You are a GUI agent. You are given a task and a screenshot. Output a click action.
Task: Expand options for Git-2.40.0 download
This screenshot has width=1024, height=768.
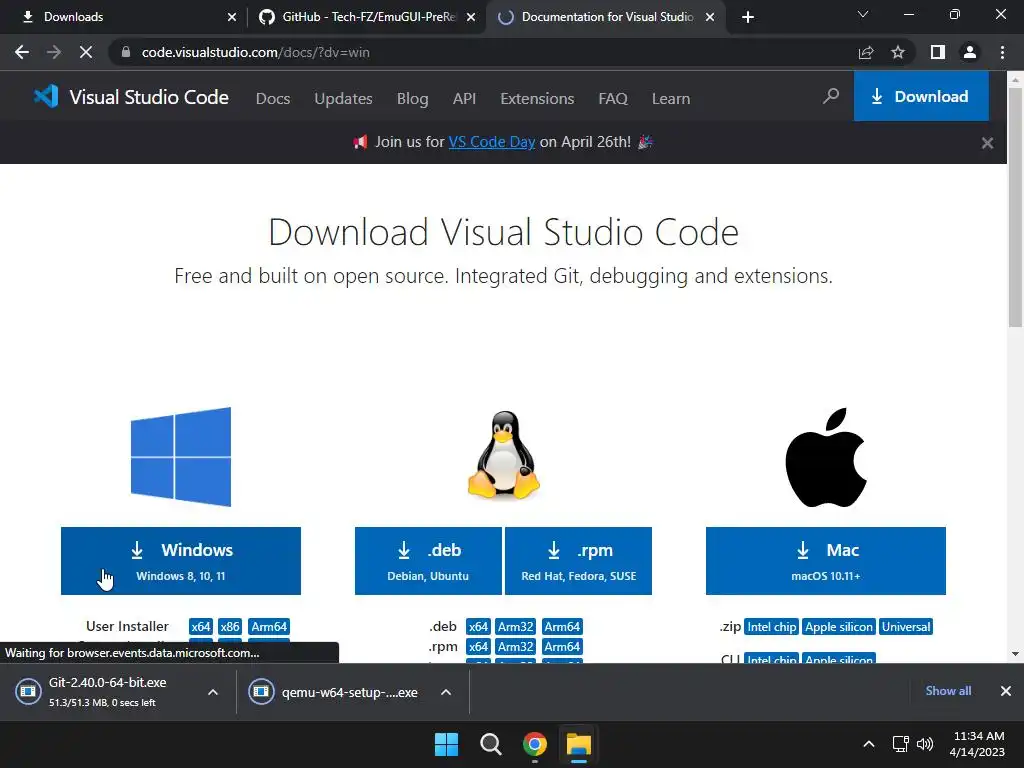coord(213,692)
